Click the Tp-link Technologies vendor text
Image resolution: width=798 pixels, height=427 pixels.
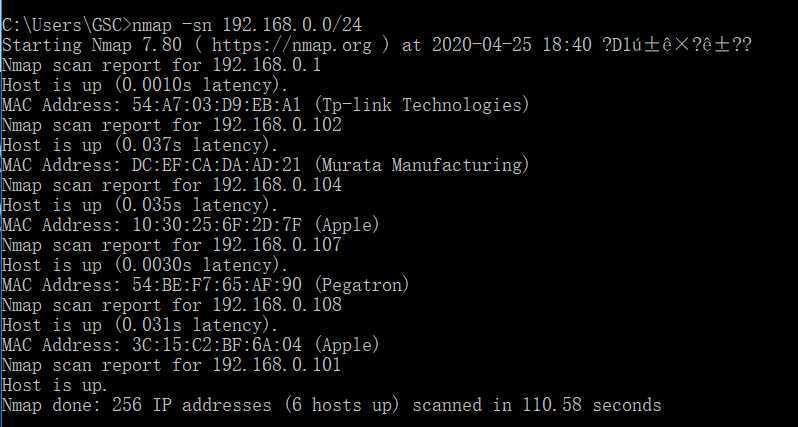(x=422, y=105)
